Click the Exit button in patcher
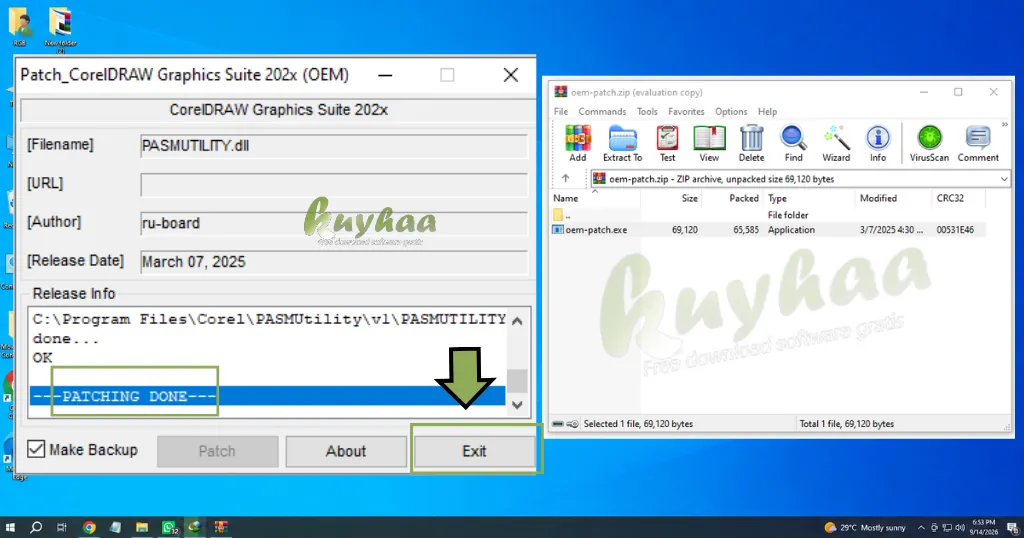Viewport: 1024px width, 538px height. [x=474, y=451]
